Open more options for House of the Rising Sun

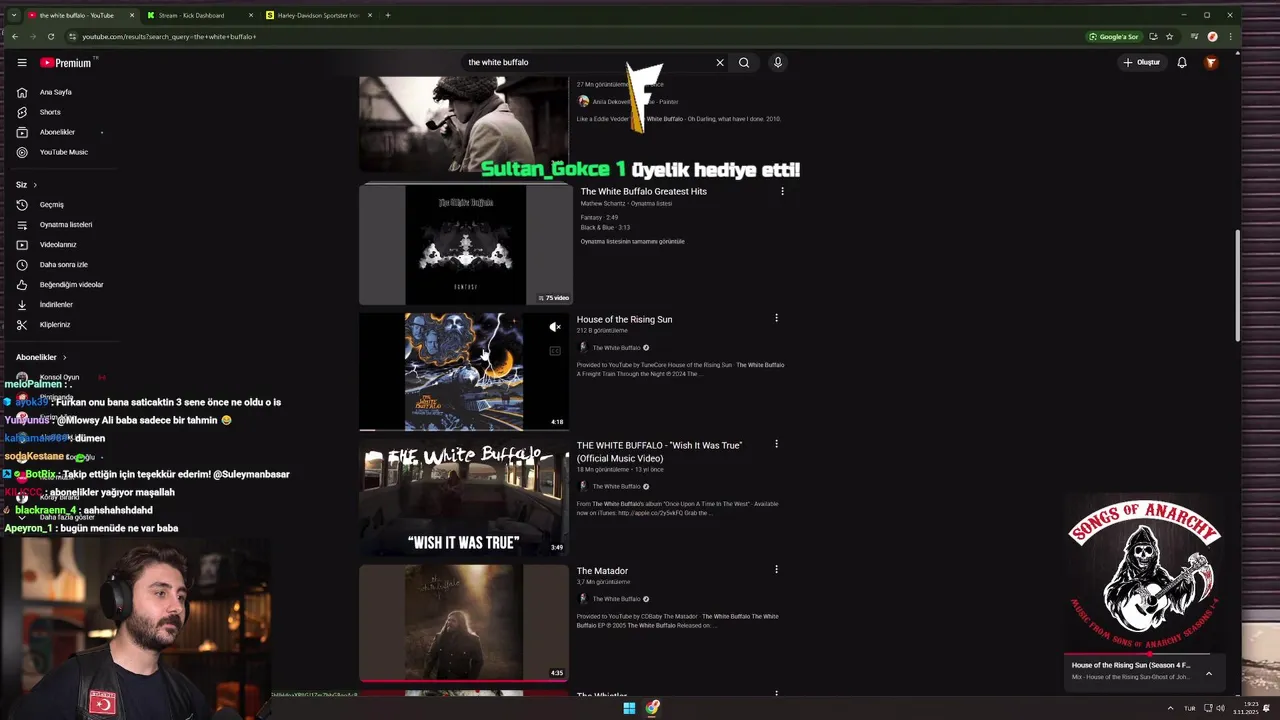click(776, 318)
